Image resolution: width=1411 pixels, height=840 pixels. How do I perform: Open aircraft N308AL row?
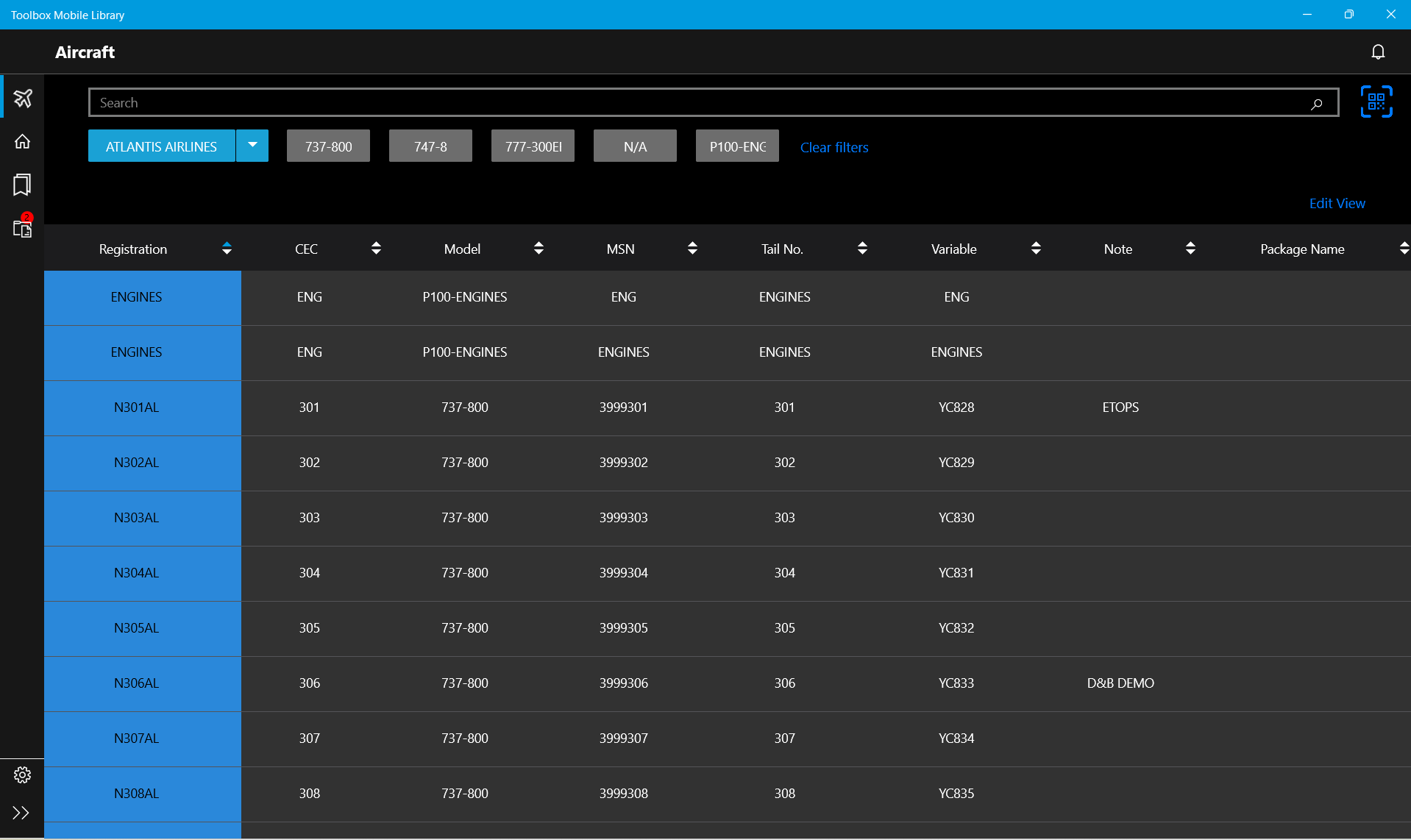point(728,794)
